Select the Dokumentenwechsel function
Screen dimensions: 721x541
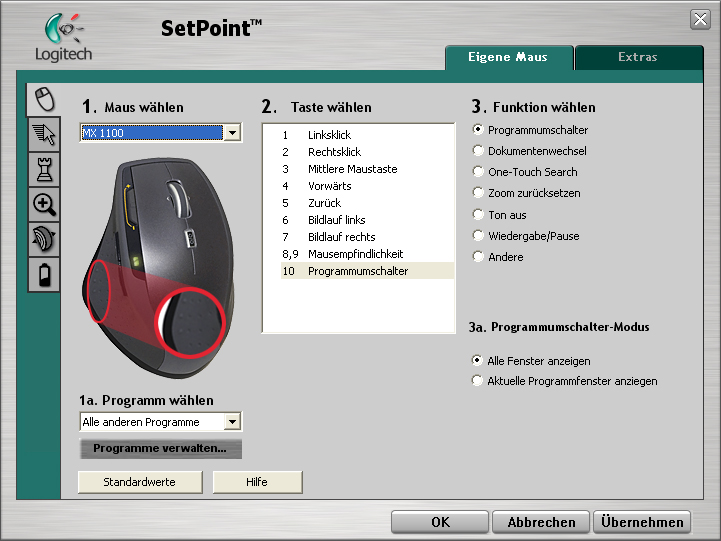(478, 151)
